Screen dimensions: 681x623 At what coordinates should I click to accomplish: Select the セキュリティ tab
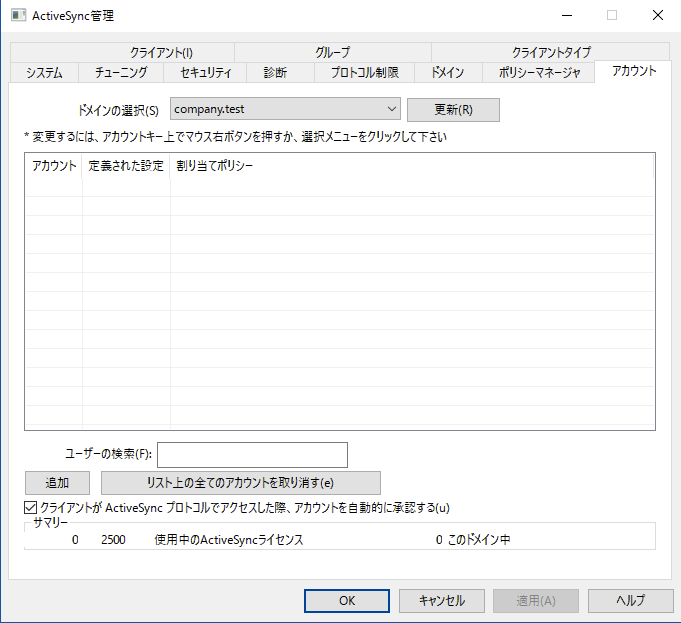[x=206, y=72]
